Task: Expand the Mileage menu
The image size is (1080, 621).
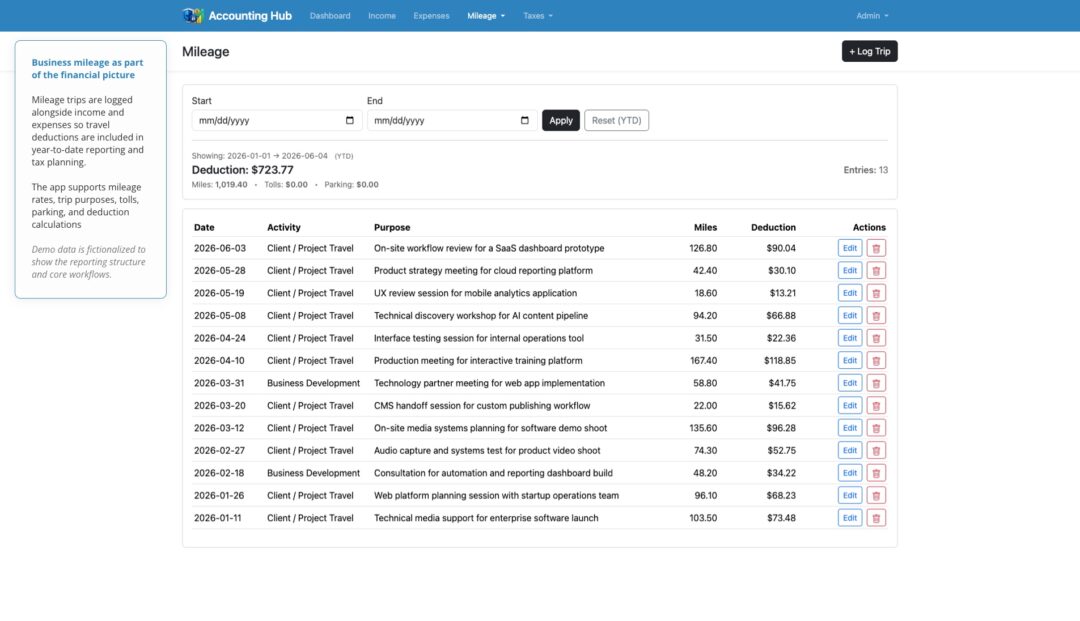Action: (486, 16)
